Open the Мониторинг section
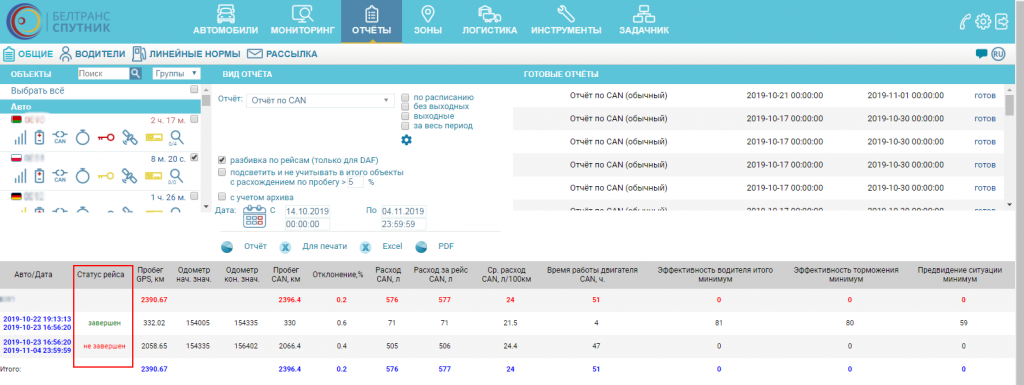This screenshot has height=385, width=1024. tap(302, 20)
